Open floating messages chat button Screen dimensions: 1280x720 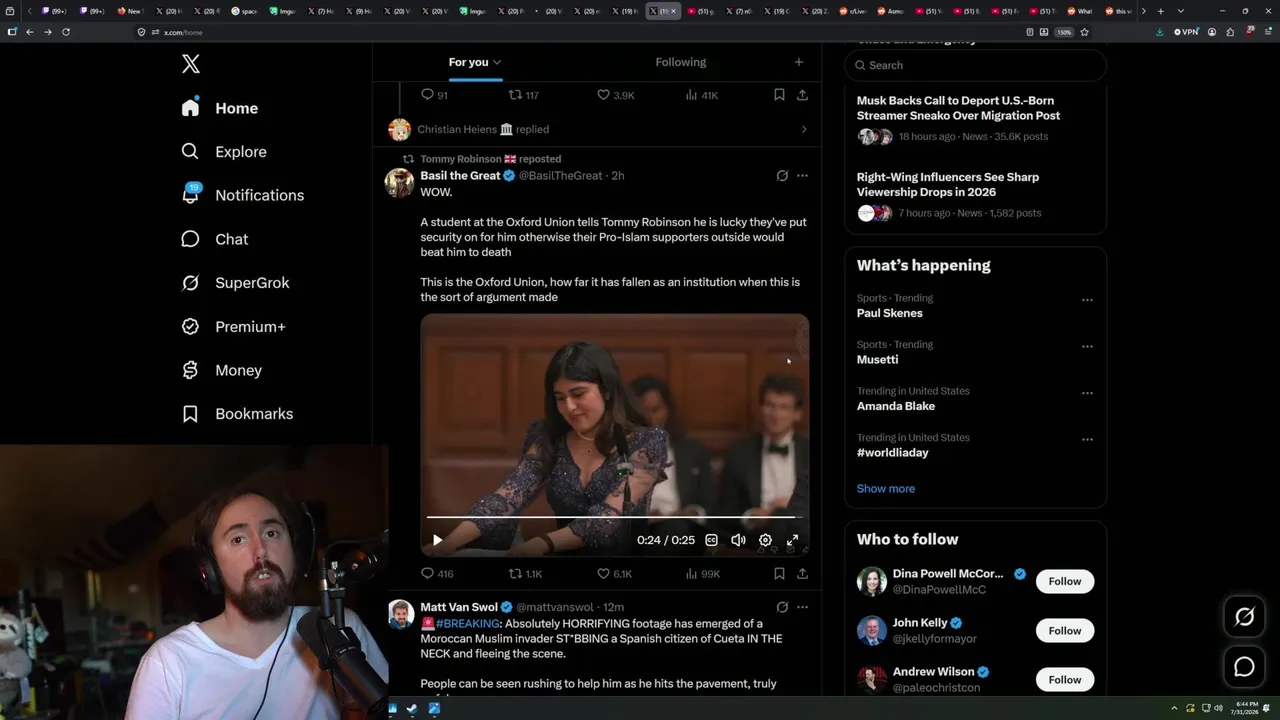tap(1244, 666)
